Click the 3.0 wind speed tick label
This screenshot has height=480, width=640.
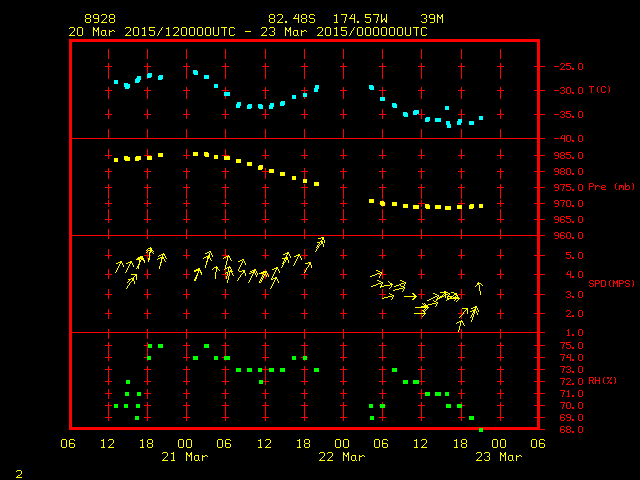tap(574, 295)
